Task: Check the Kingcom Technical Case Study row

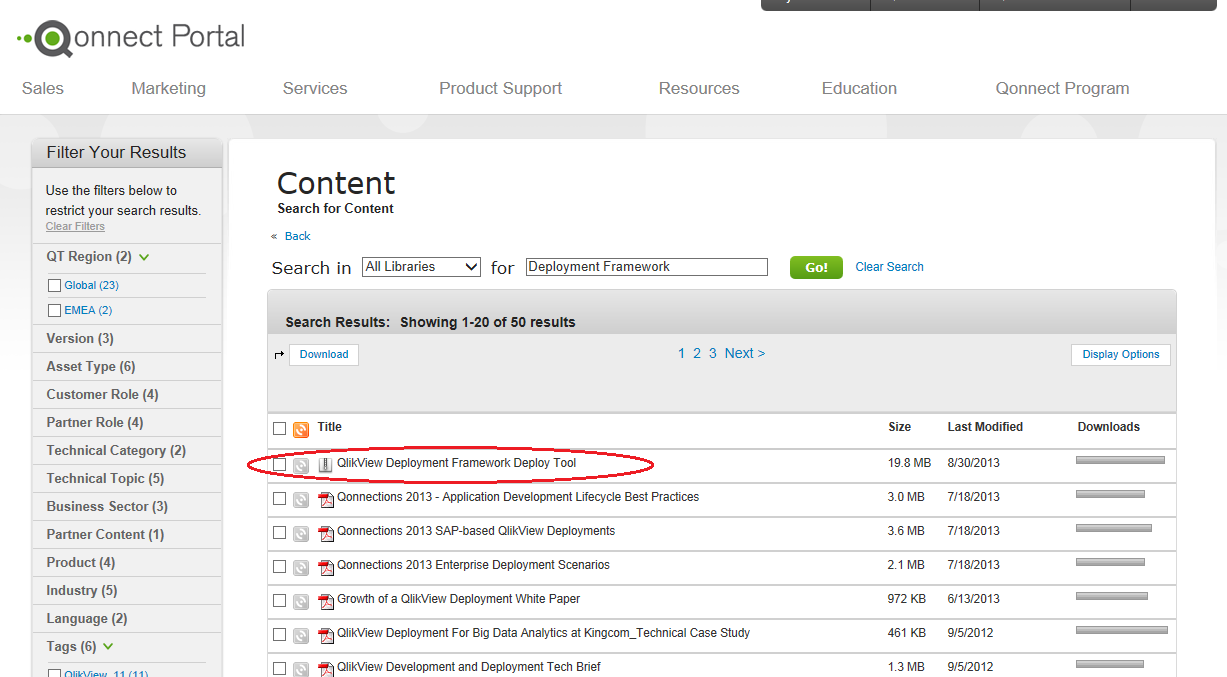Action: point(280,634)
